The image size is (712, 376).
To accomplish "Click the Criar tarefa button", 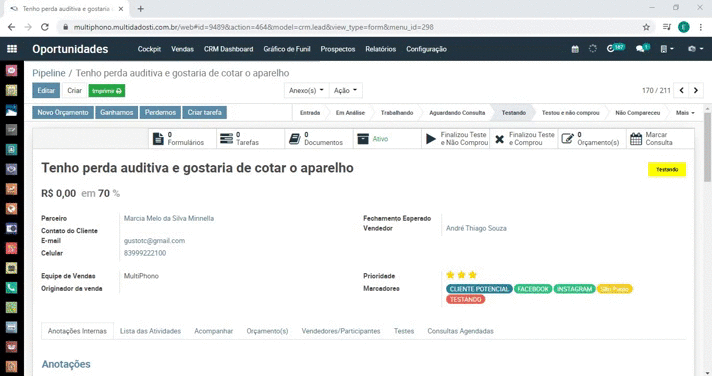I will (204, 112).
